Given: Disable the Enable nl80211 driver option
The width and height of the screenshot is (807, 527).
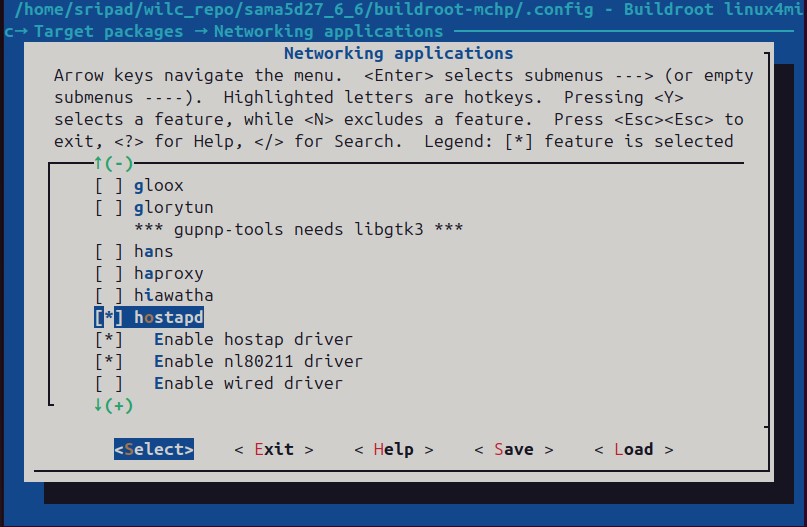Looking at the screenshot, I should tap(108, 362).
